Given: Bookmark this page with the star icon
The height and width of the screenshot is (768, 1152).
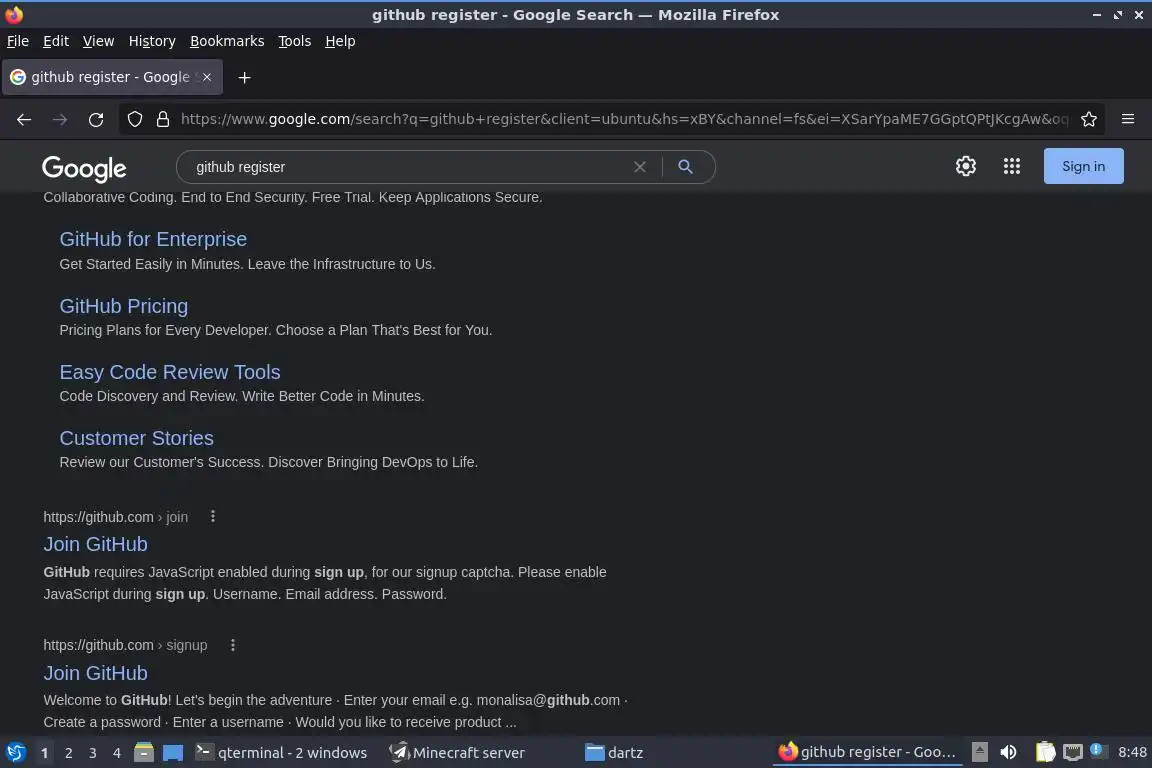Looking at the screenshot, I should pos(1089,119).
